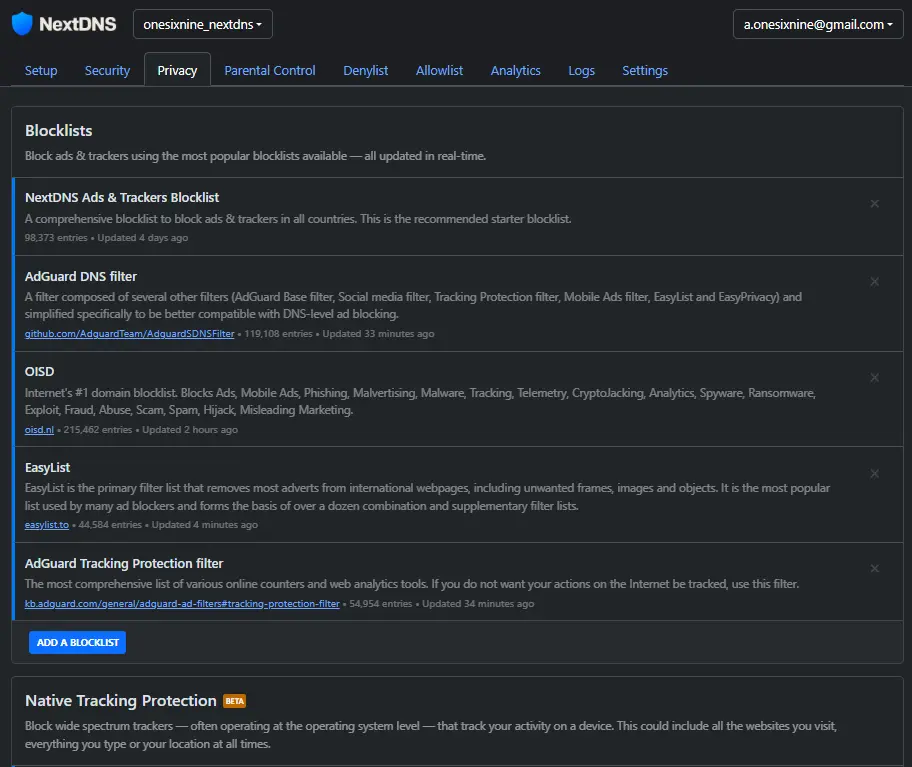Click the '119,108 entries' text
912x767 pixels.
[x=278, y=334]
